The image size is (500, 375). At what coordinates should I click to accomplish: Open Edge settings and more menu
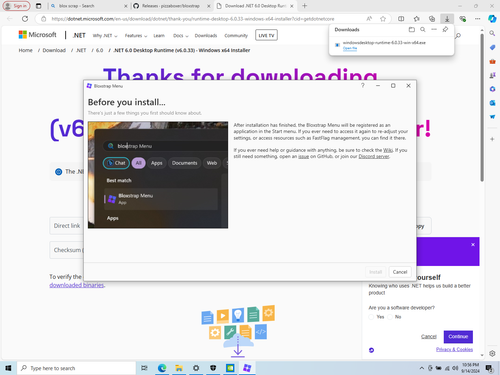click(x=477, y=19)
